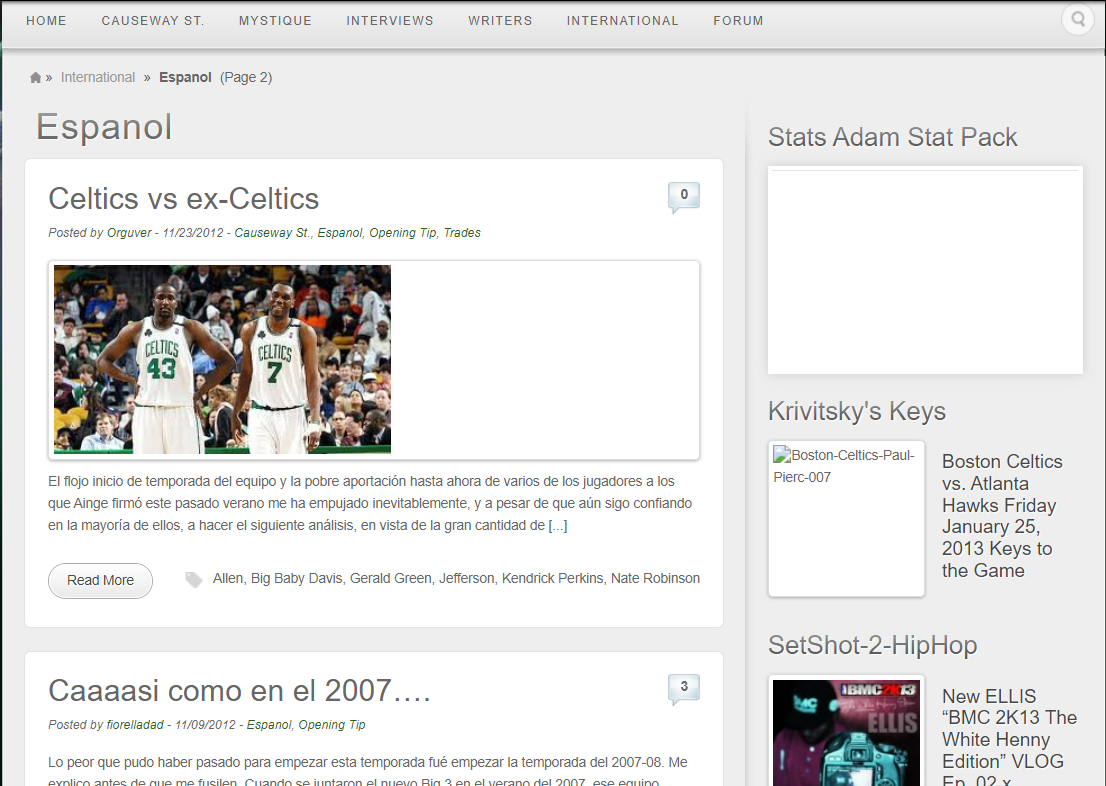Open the Kendrick Perkins tag
The image size is (1106, 786).
[x=552, y=579]
